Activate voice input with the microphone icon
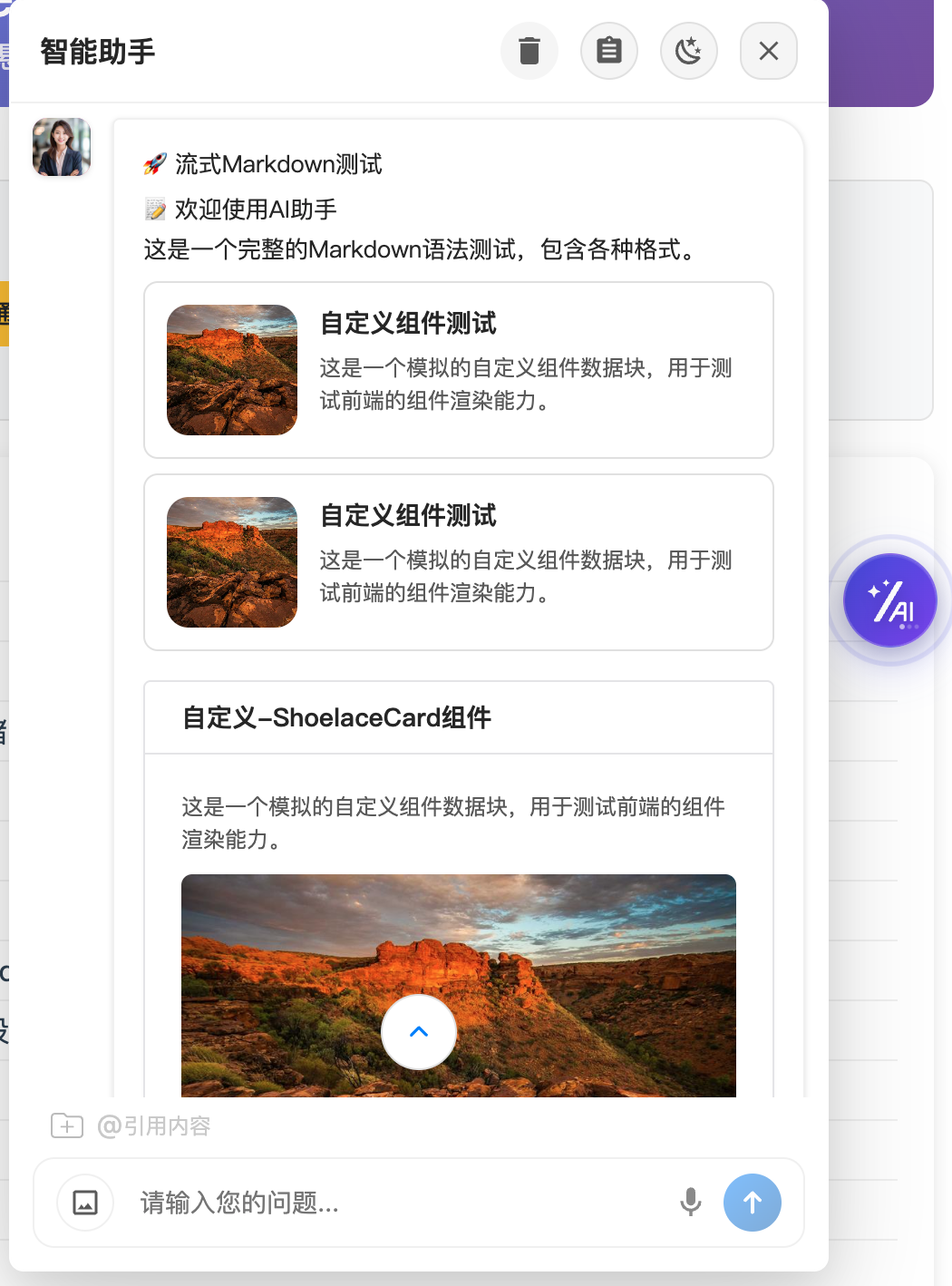The height and width of the screenshot is (1286, 952). (x=691, y=1202)
